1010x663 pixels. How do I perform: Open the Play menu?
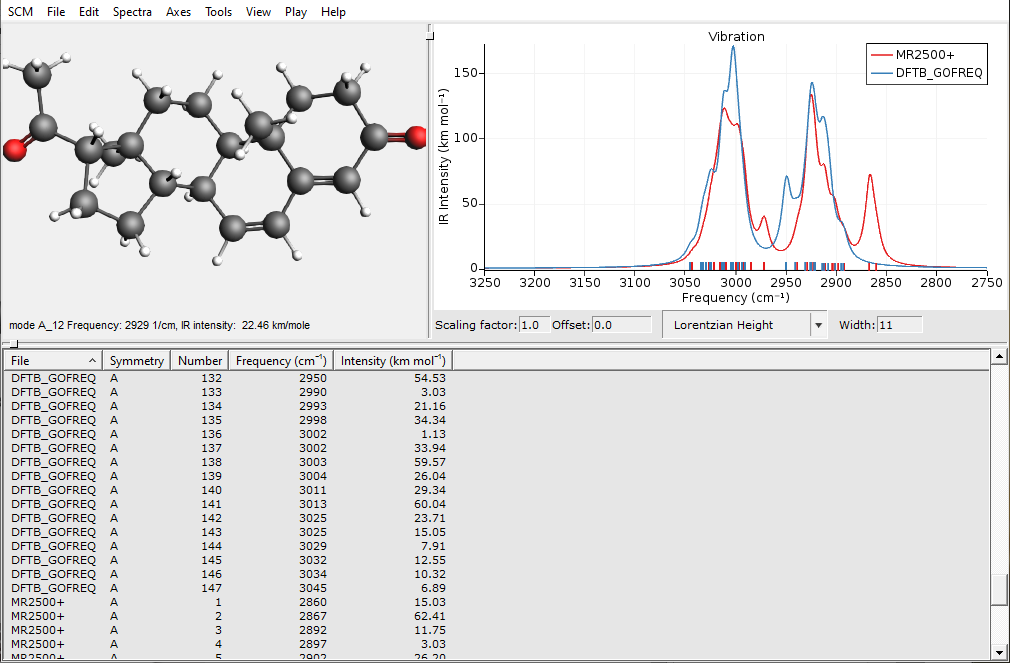296,12
